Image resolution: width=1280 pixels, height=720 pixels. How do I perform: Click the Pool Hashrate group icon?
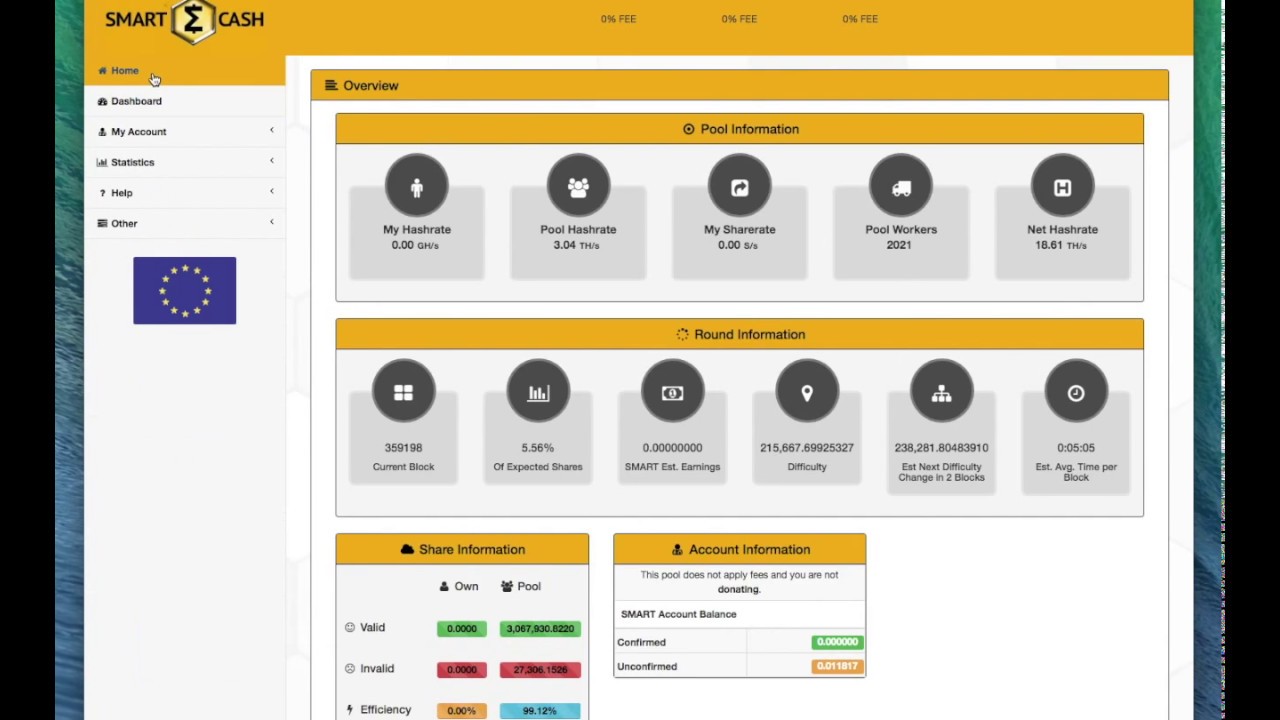(x=578, y=187)
